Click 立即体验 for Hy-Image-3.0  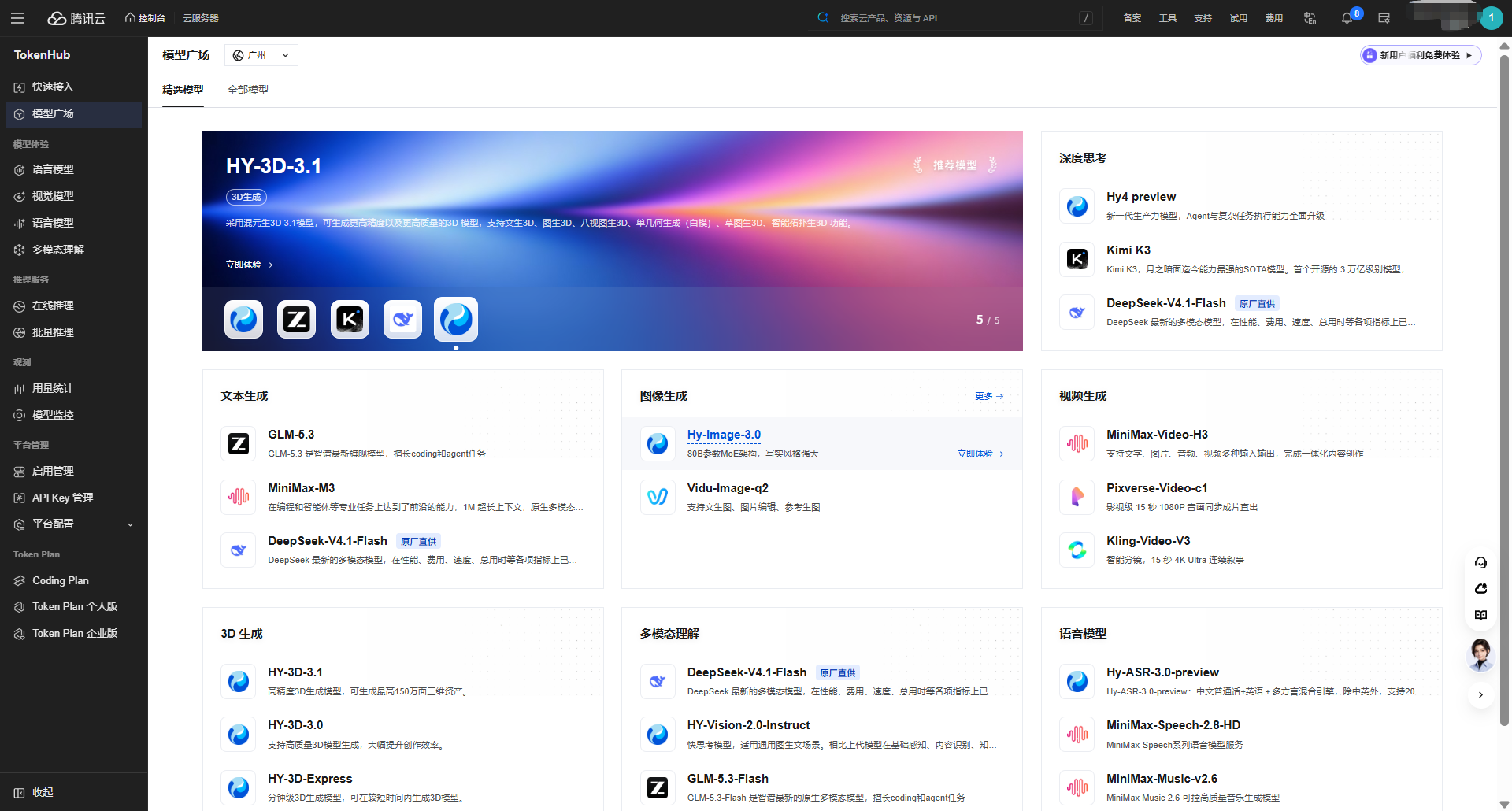[980, 454]
